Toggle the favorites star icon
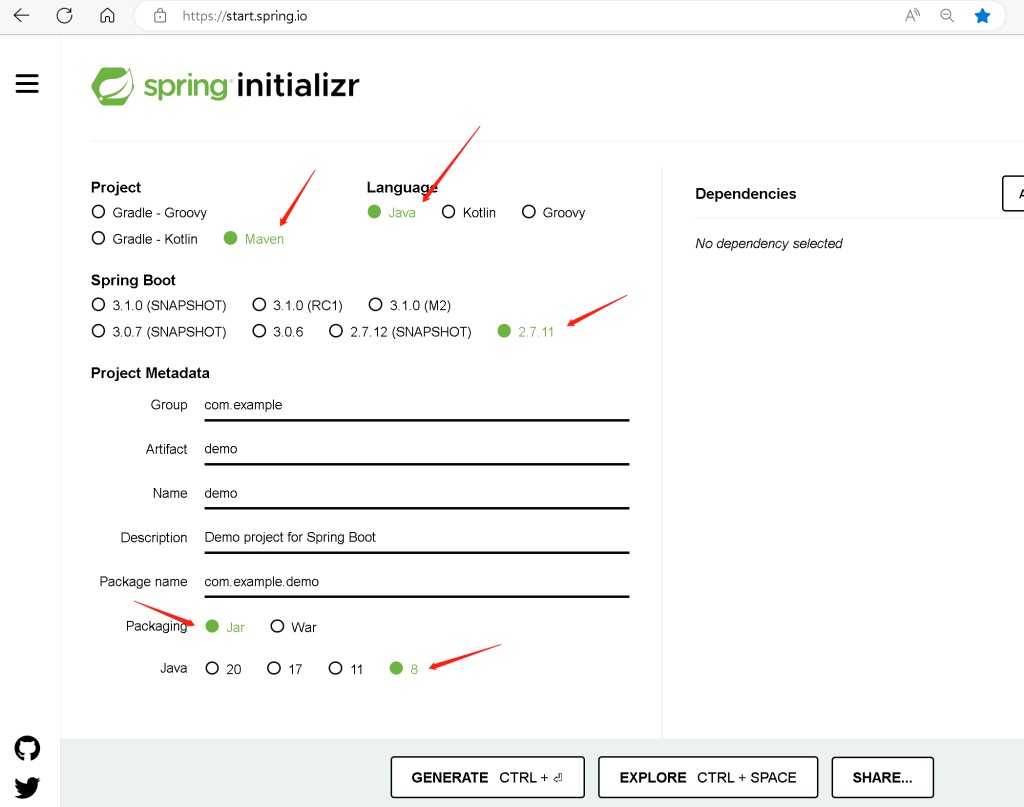Screen dimensions: 1024x807 coord(982,16)
